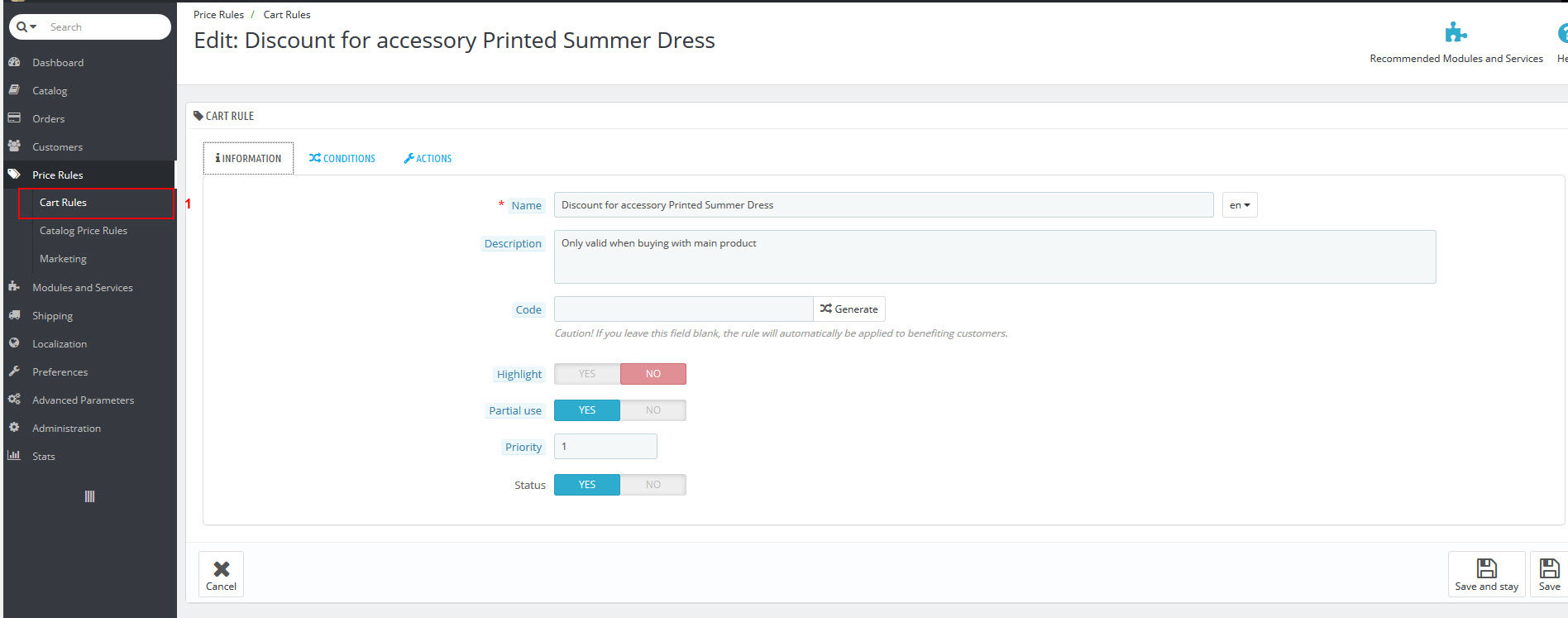Click the Catalog book icon
Screen dimensions: 1568x618
point(14,90)
